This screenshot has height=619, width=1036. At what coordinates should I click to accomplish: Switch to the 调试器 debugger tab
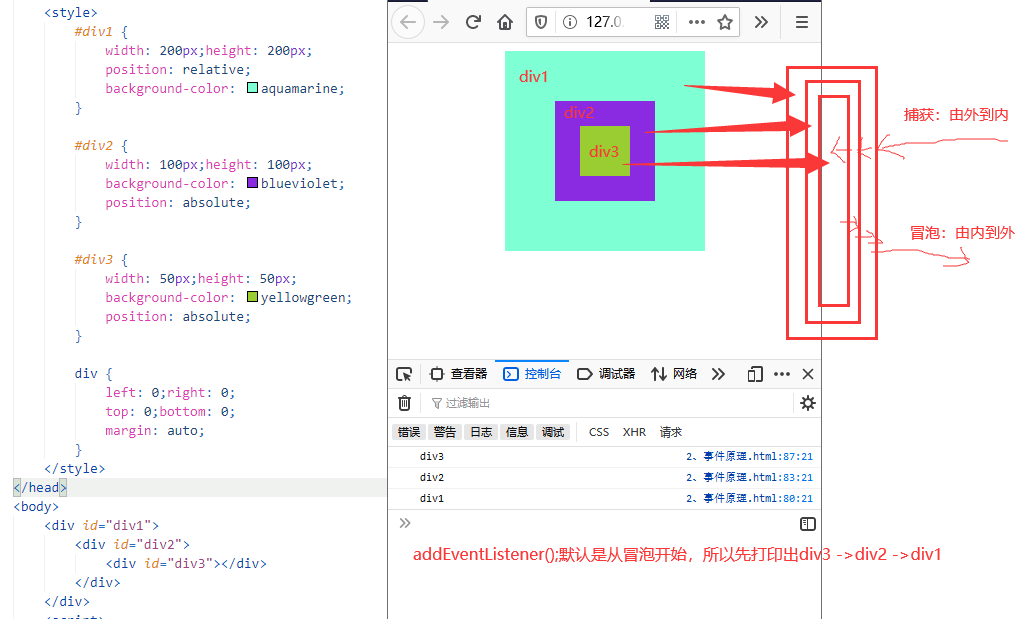pyautogui.click(x=606, y=375)
